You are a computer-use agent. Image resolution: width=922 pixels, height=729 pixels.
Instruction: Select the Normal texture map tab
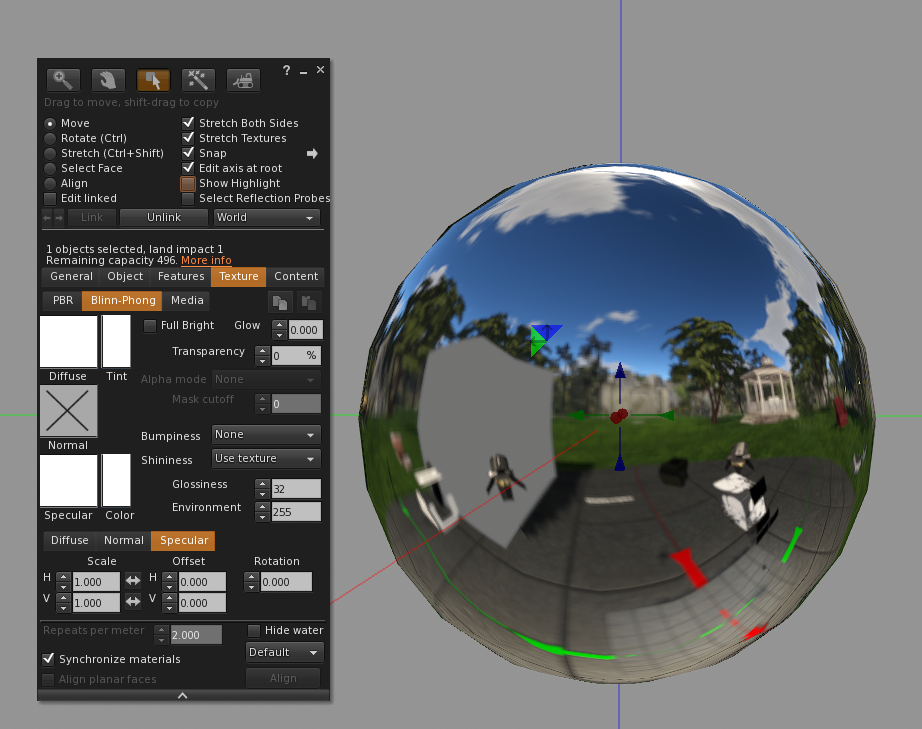[x=123, y=540]
